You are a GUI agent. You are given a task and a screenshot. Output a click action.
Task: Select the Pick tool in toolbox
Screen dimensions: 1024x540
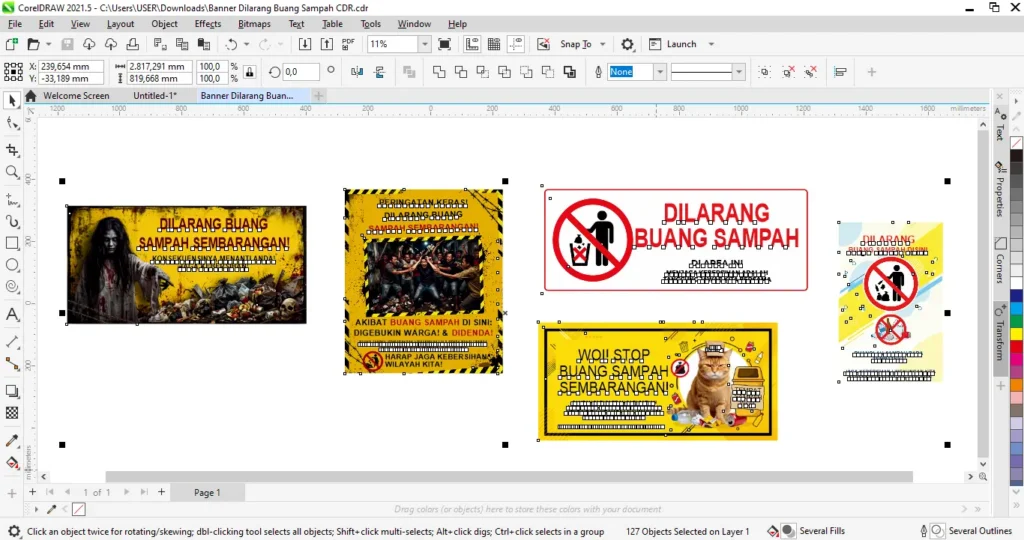coord(12,101)
